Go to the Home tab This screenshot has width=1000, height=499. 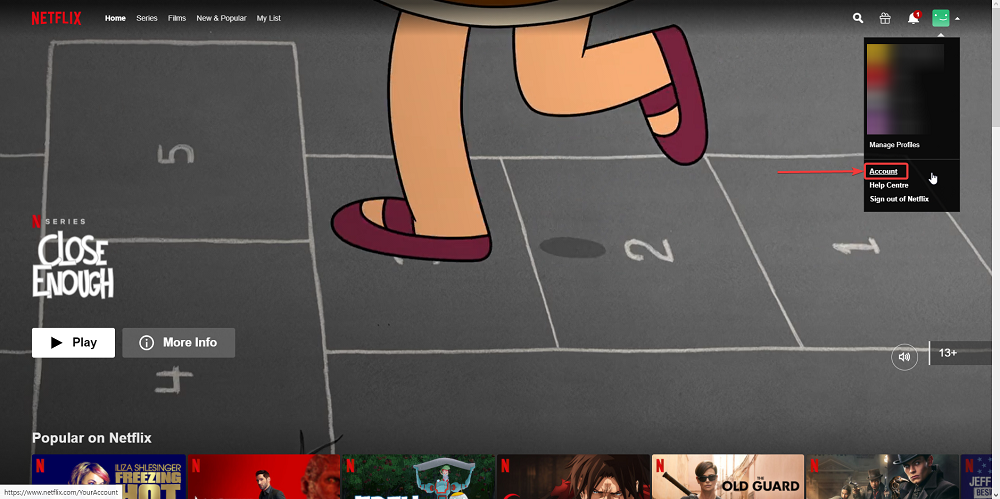(x=115, y=18)
